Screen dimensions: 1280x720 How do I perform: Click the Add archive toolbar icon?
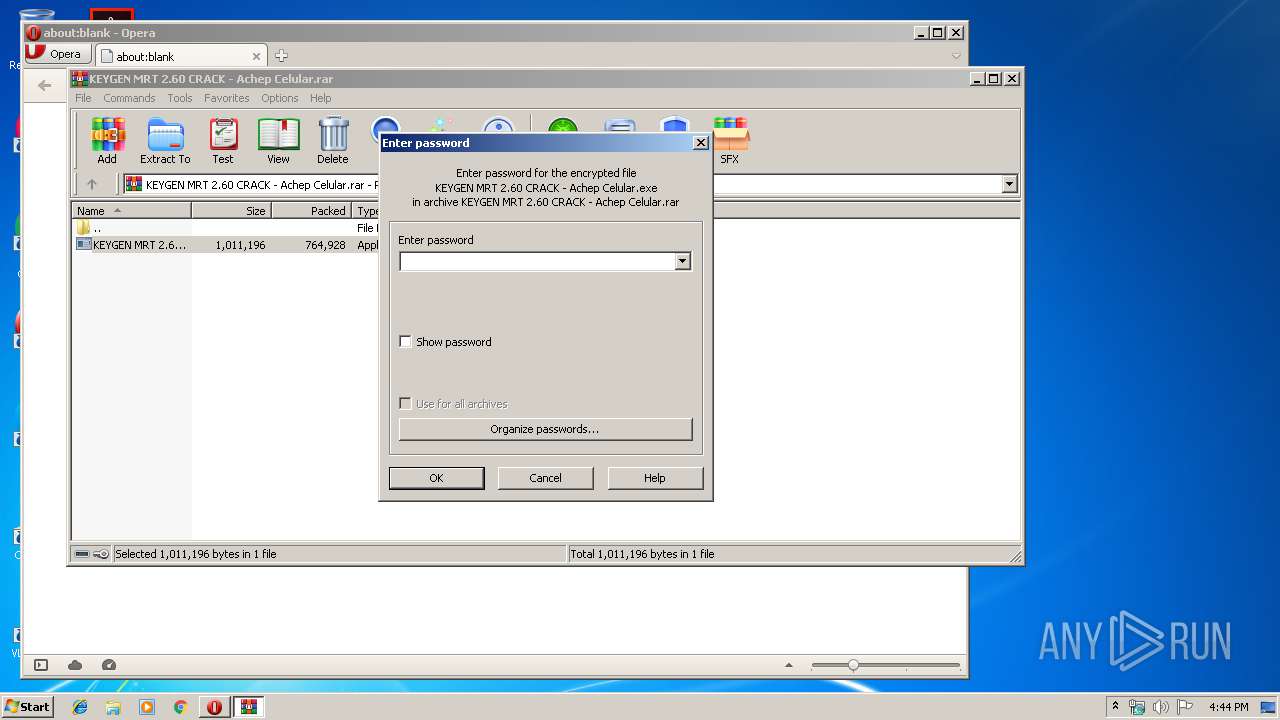(x=107, y=141)
